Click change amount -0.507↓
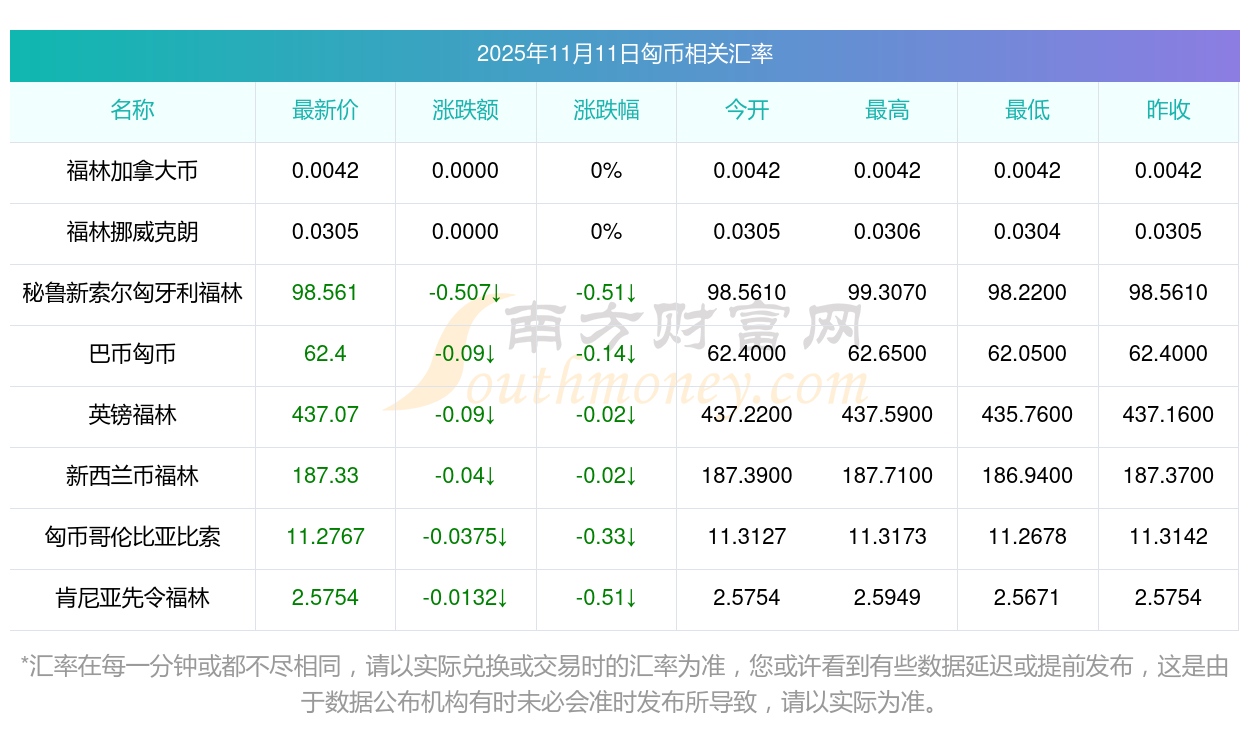The image size is (1250, 733). [465, 293]
